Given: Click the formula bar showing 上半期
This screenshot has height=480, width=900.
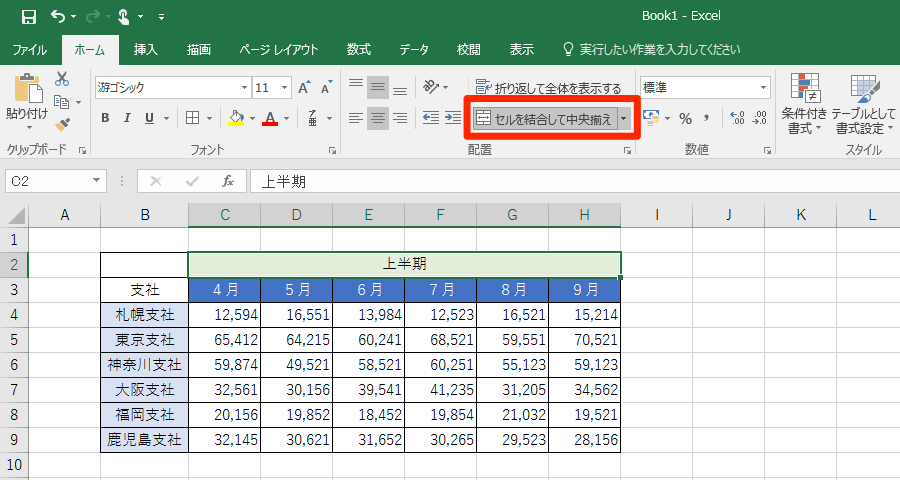Looking at the screenshot, I should (x=575, y=181).
